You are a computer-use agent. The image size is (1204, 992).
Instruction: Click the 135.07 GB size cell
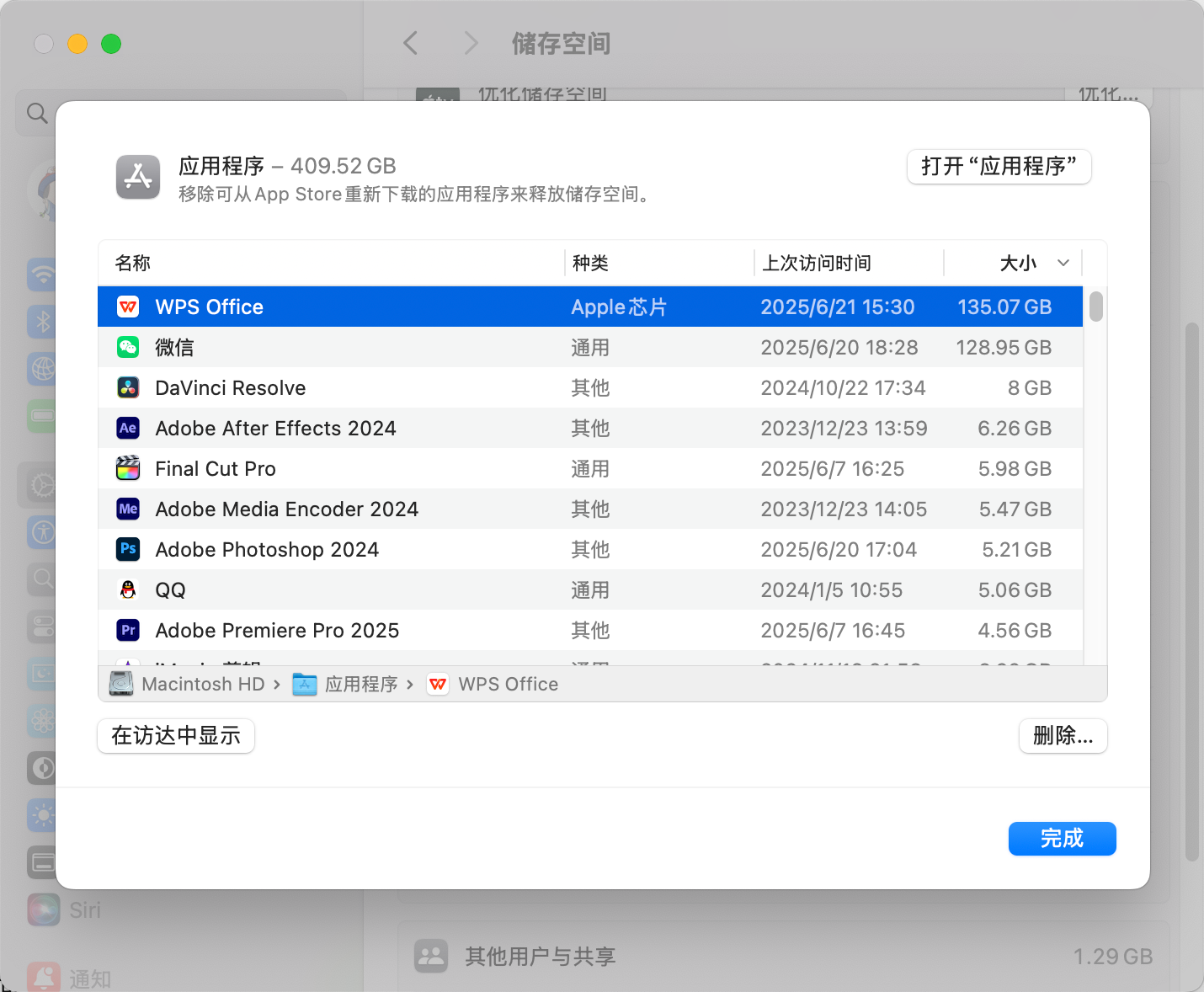point(1004,307)
